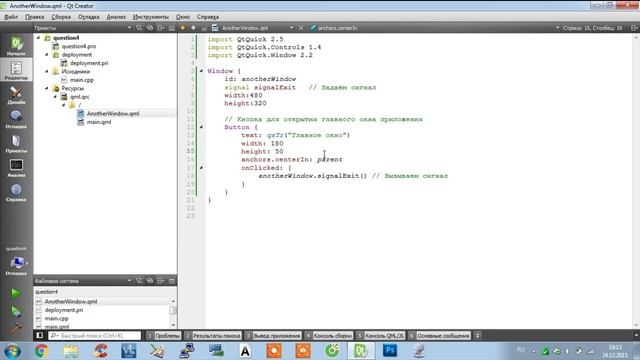Switch to the Начало welcome mode
The image size is (640, 360).
[16, 45]
